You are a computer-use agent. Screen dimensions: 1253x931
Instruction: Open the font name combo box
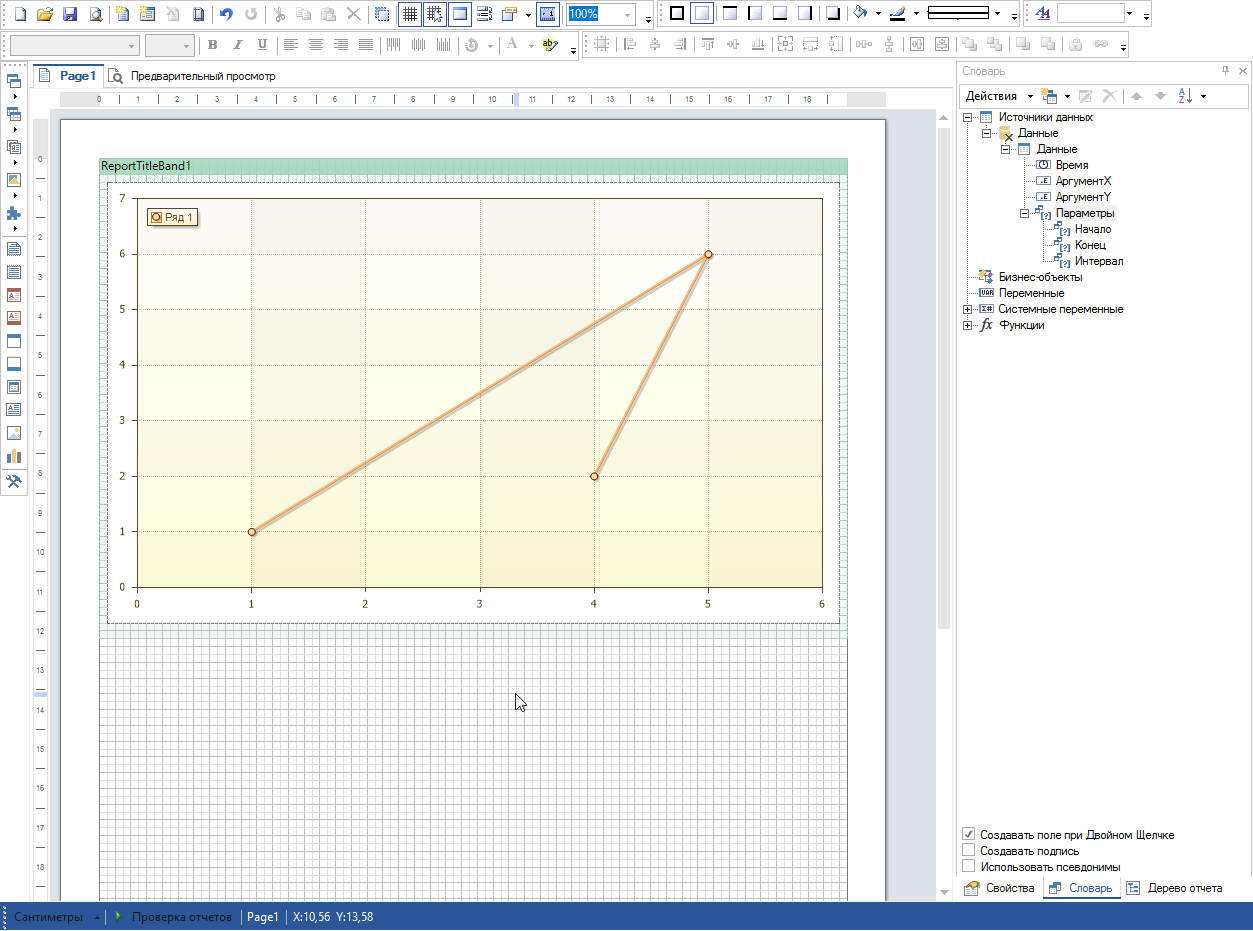point(74,45)
